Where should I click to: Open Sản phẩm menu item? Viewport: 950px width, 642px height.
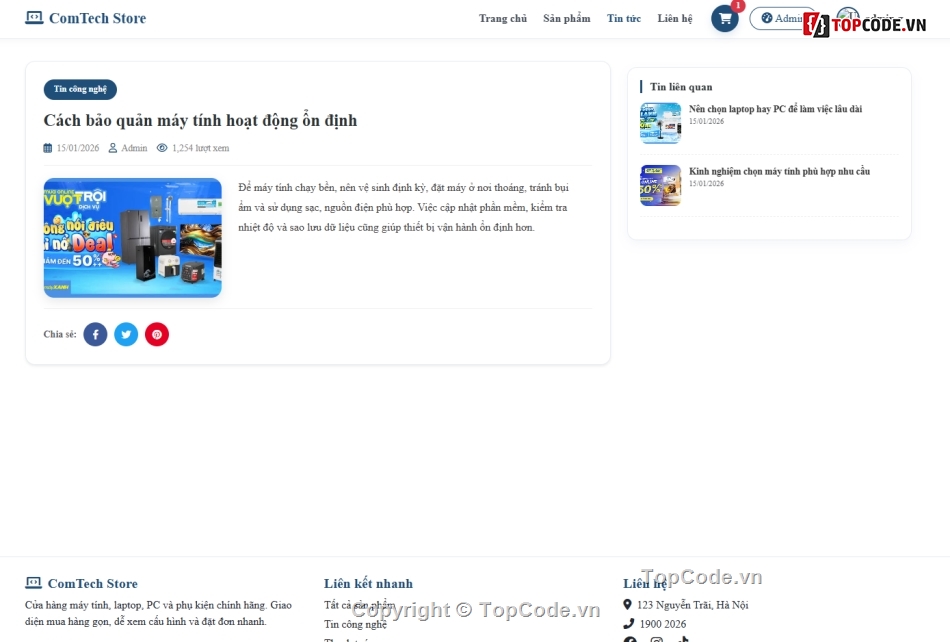click(x=566, y=18)
